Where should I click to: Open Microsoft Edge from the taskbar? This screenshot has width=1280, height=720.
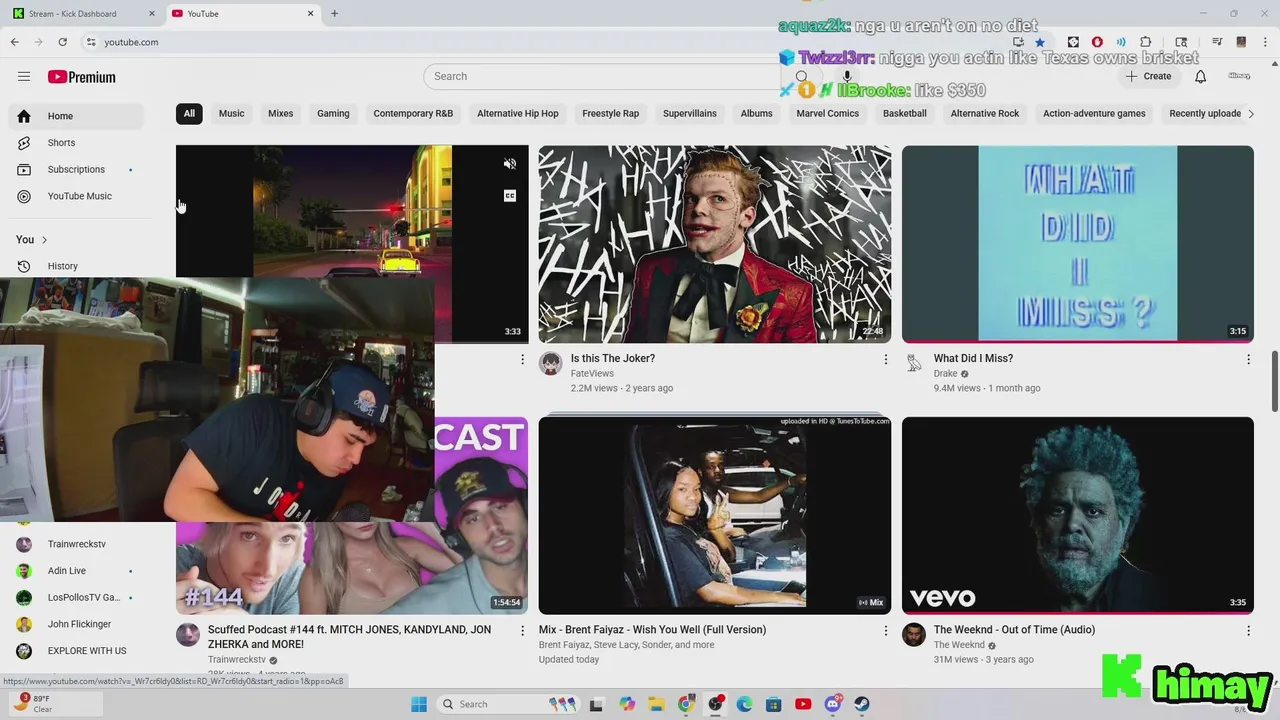[x=745, y=704]
